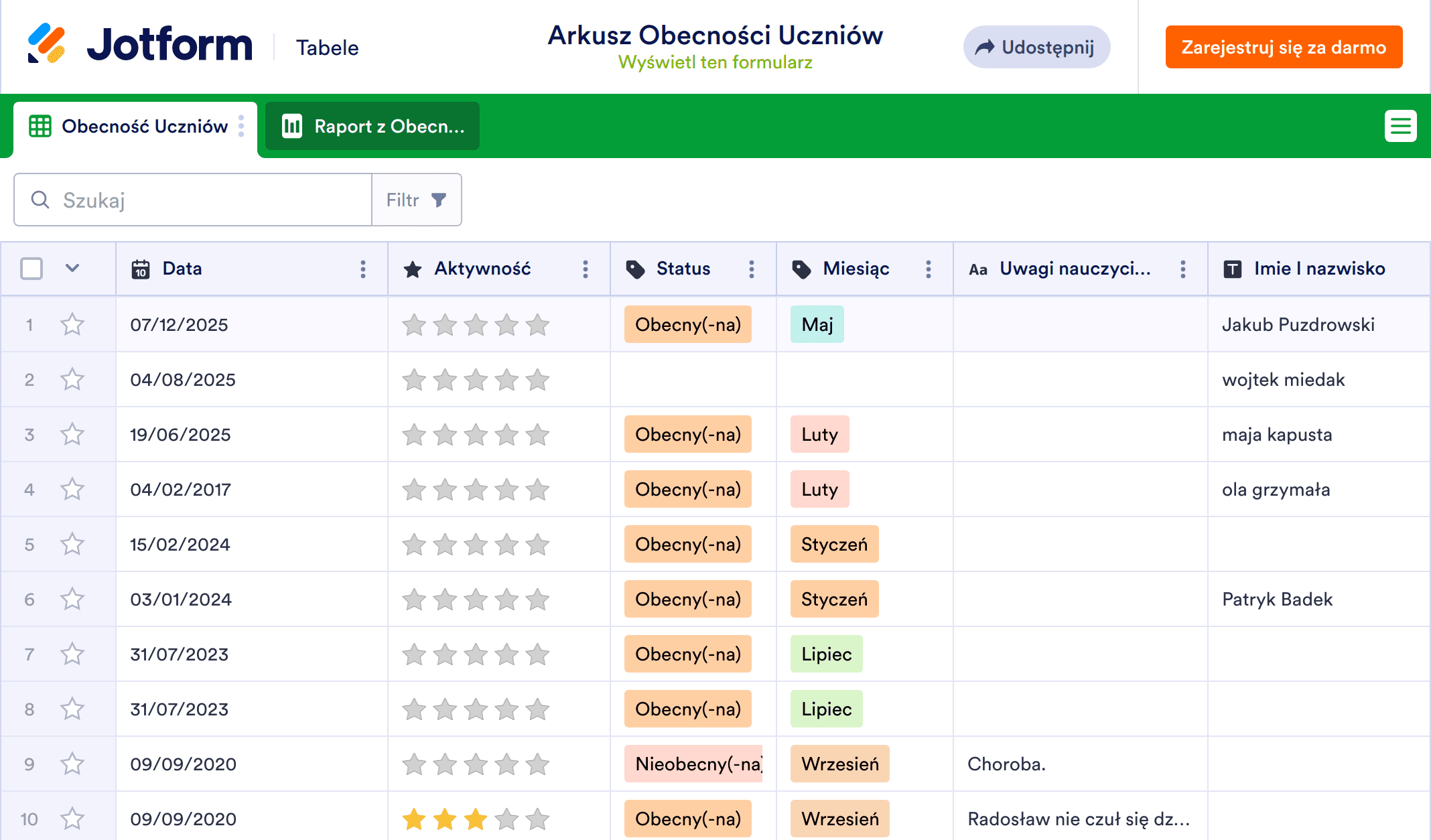Toggle the select-all rows checkbox

click(x=31, y=269)
